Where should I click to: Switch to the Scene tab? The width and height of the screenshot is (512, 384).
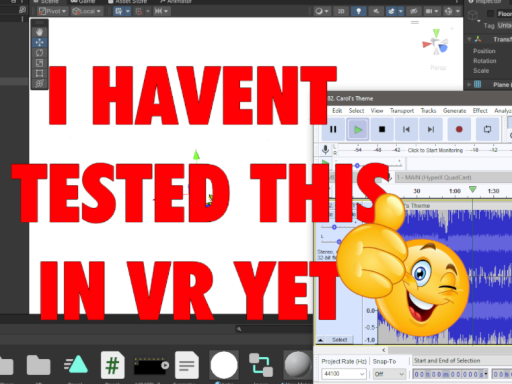coord(47,1)
